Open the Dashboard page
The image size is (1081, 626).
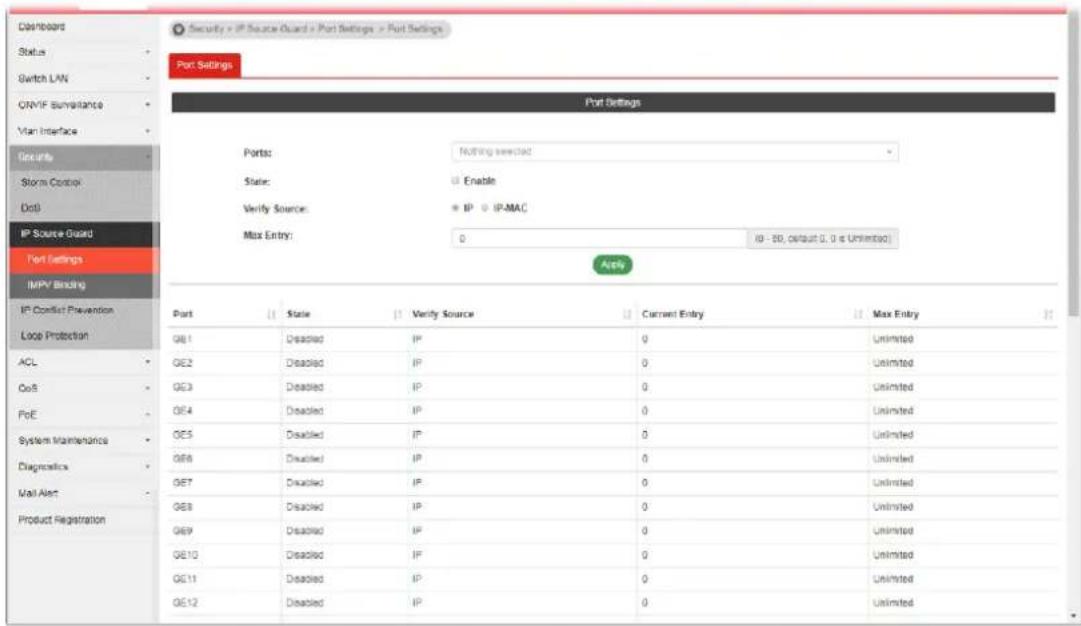[84, 26]
